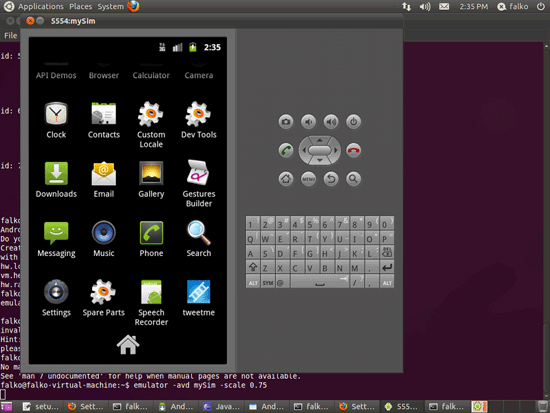Launch the Messaging app
This screenshot has height=413, width=550.
tap(56, 239)
